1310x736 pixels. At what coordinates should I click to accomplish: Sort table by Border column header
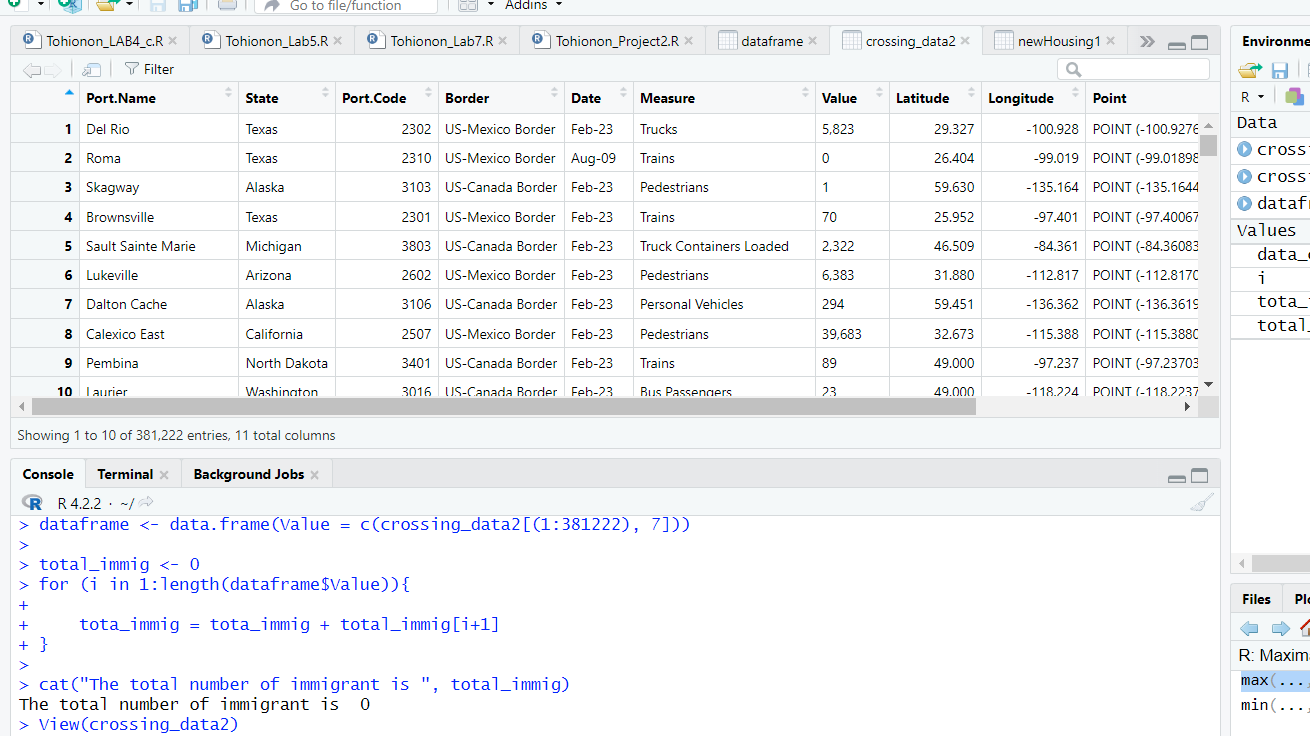tap(501, 98)
